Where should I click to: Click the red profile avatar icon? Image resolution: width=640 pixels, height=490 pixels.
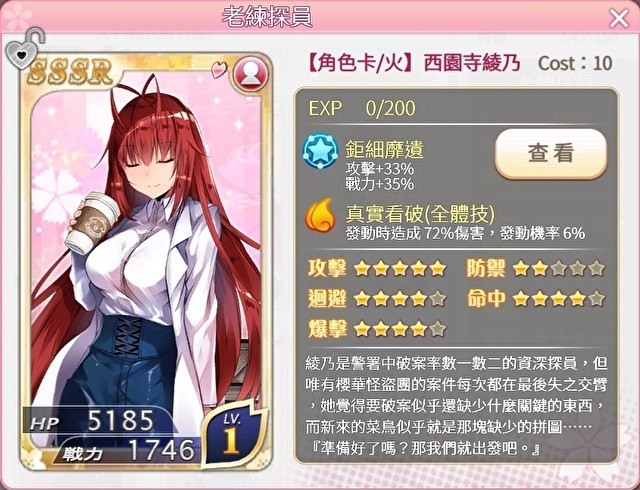pyautogui.click(x=250, y=74)
